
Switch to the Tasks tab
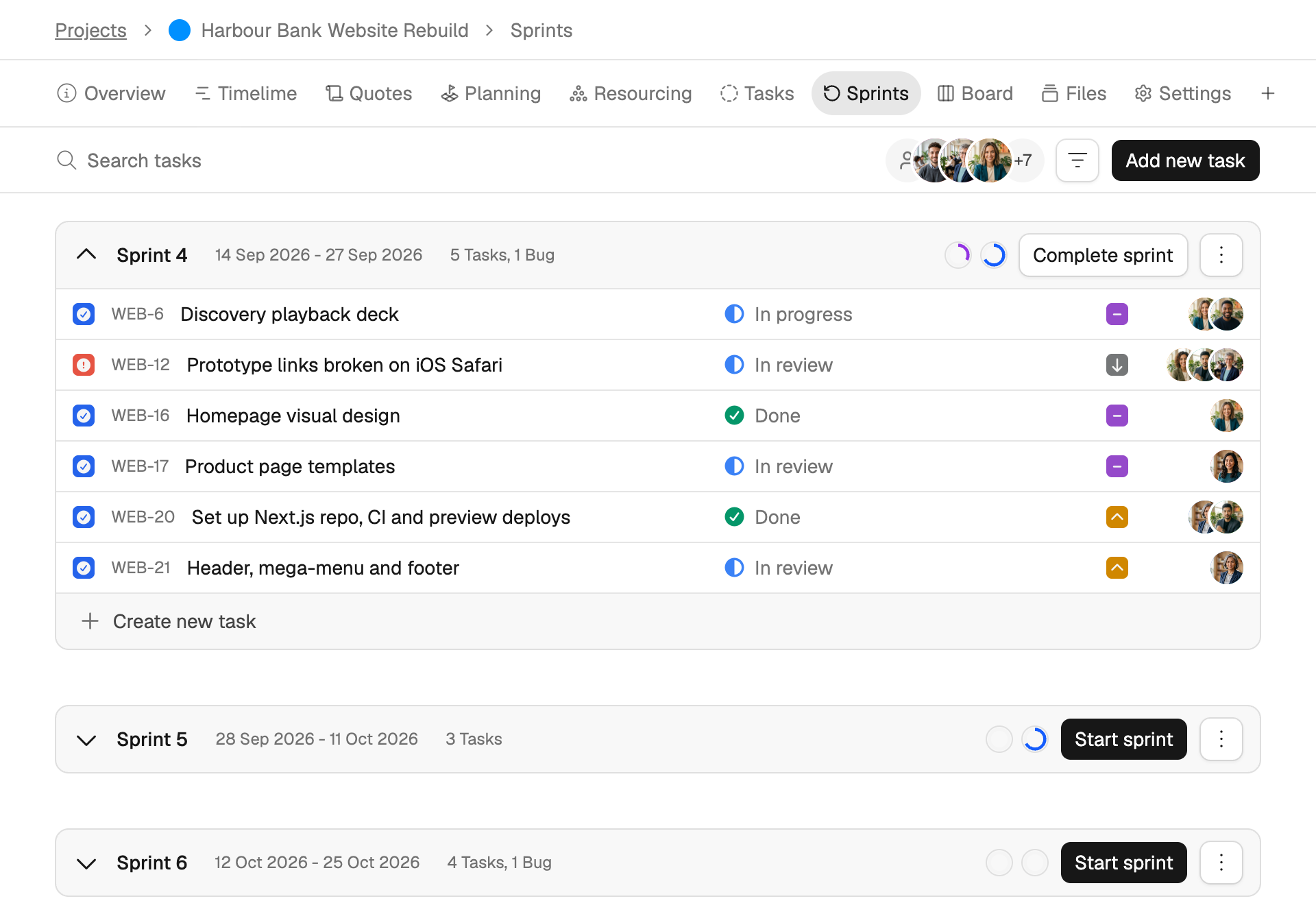point(757,93)
